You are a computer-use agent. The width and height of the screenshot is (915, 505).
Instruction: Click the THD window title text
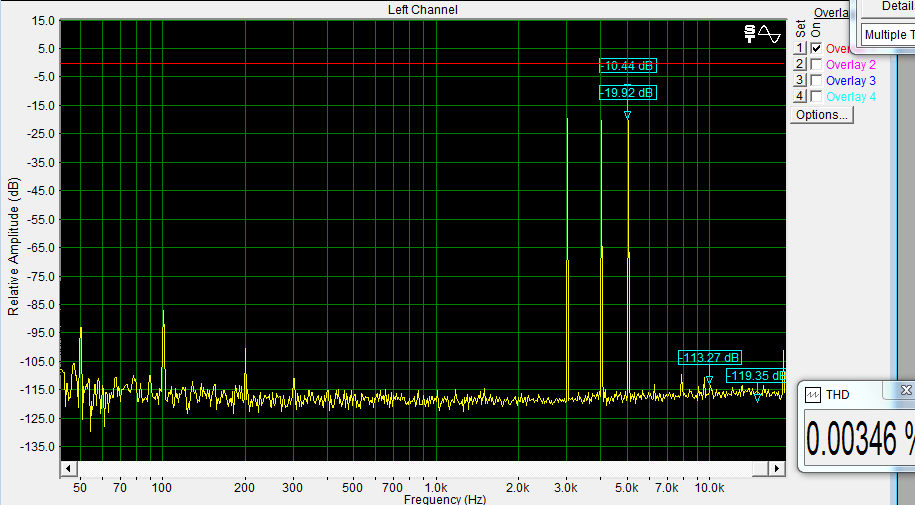[x=837, y=395]
